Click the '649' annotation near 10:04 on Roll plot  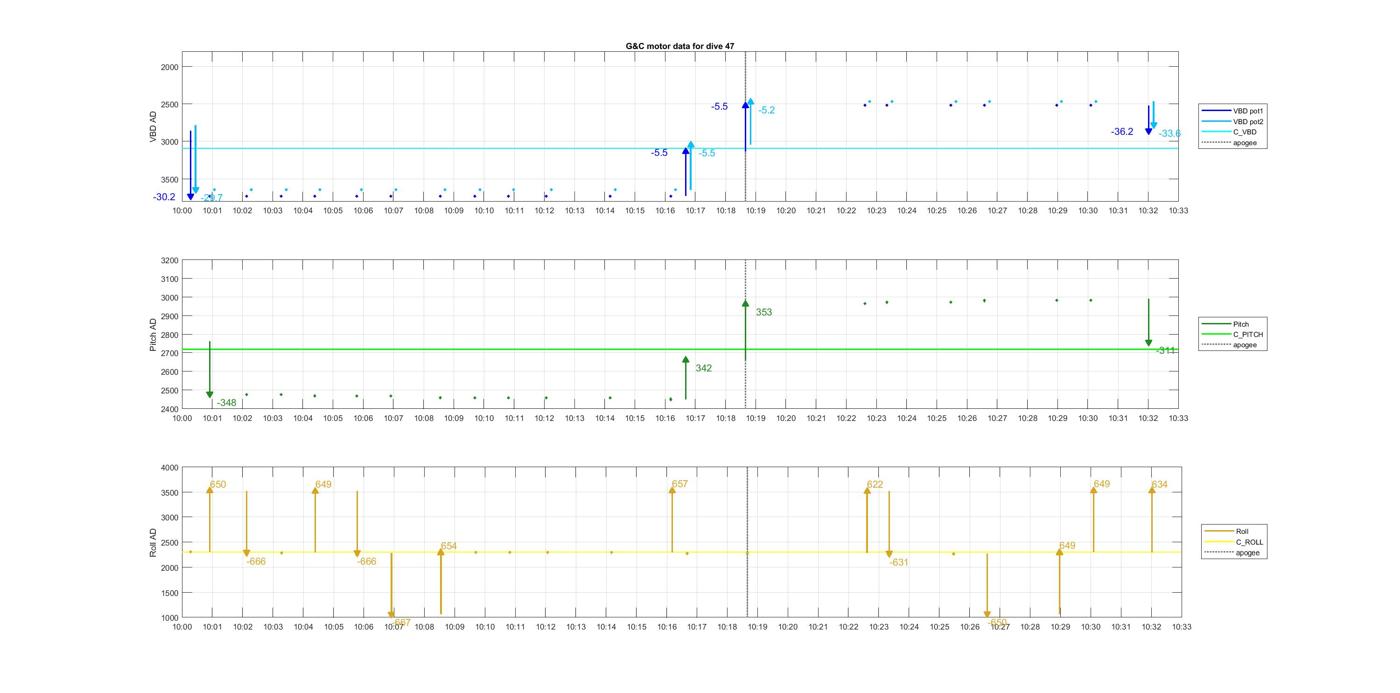(x=323, y=485)
